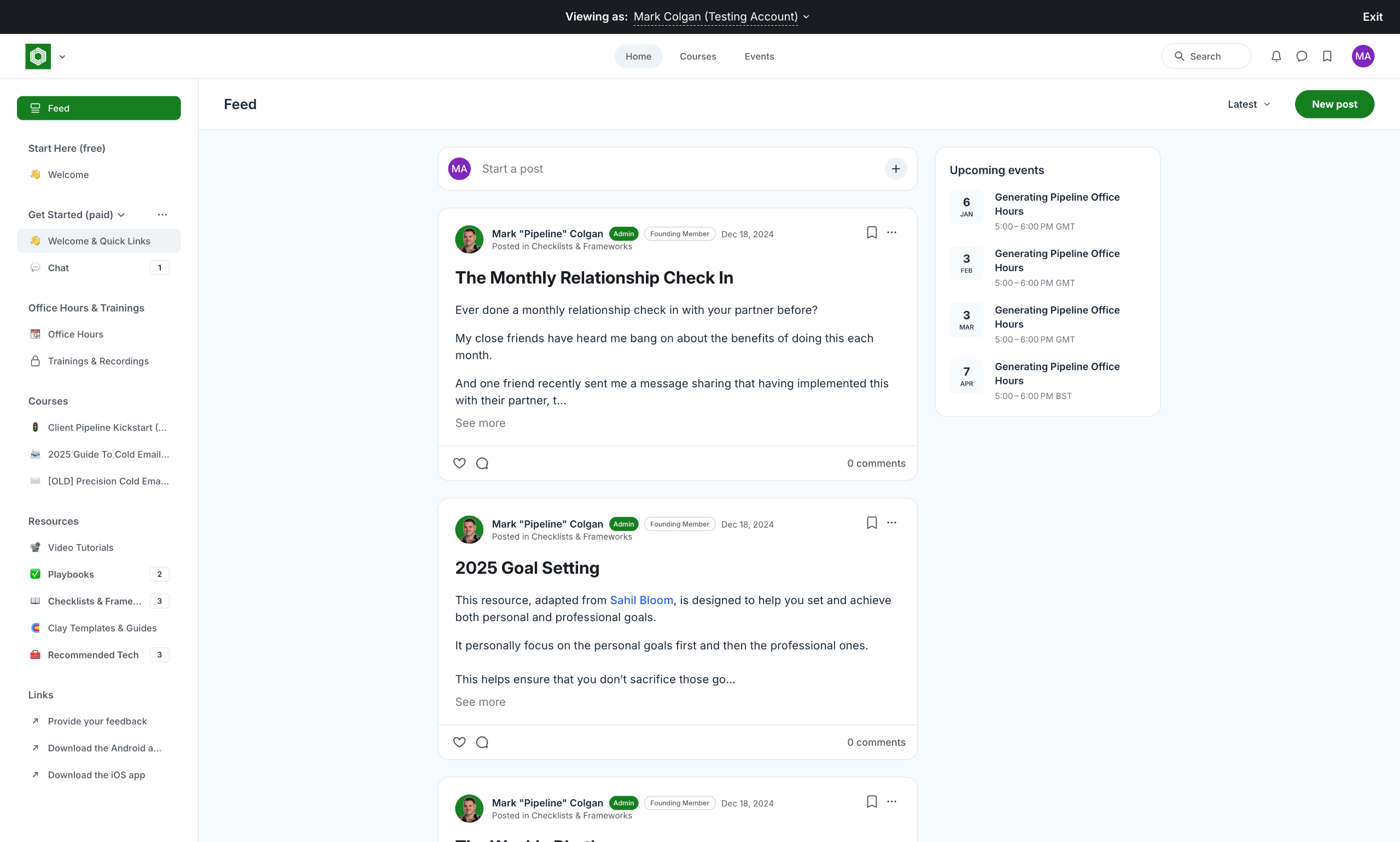Click the New post button

pyautogui.click(x=1334, y=104)
